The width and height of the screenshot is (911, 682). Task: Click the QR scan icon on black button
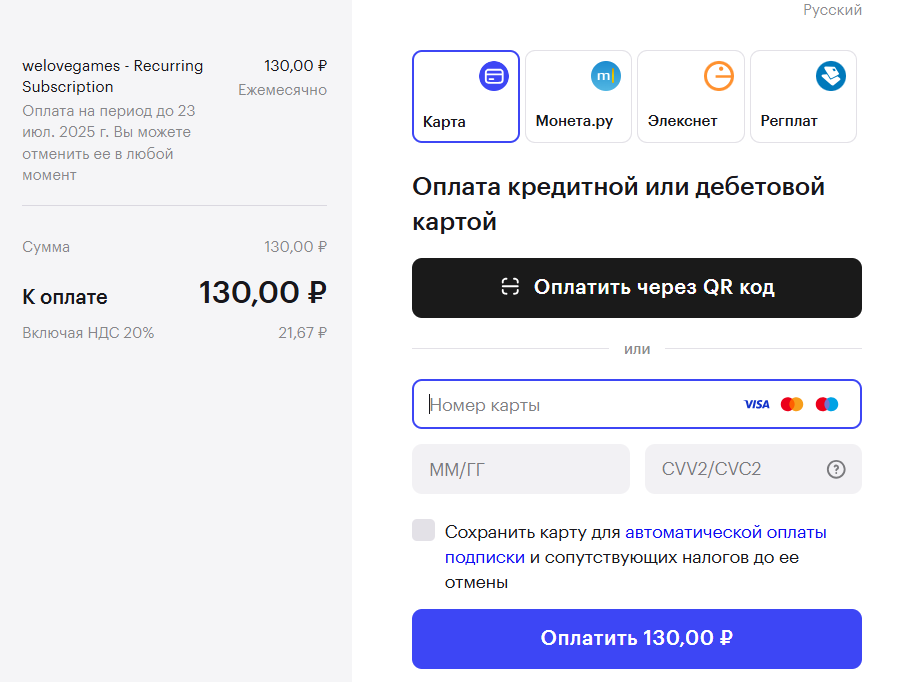[x=510, y=287]
